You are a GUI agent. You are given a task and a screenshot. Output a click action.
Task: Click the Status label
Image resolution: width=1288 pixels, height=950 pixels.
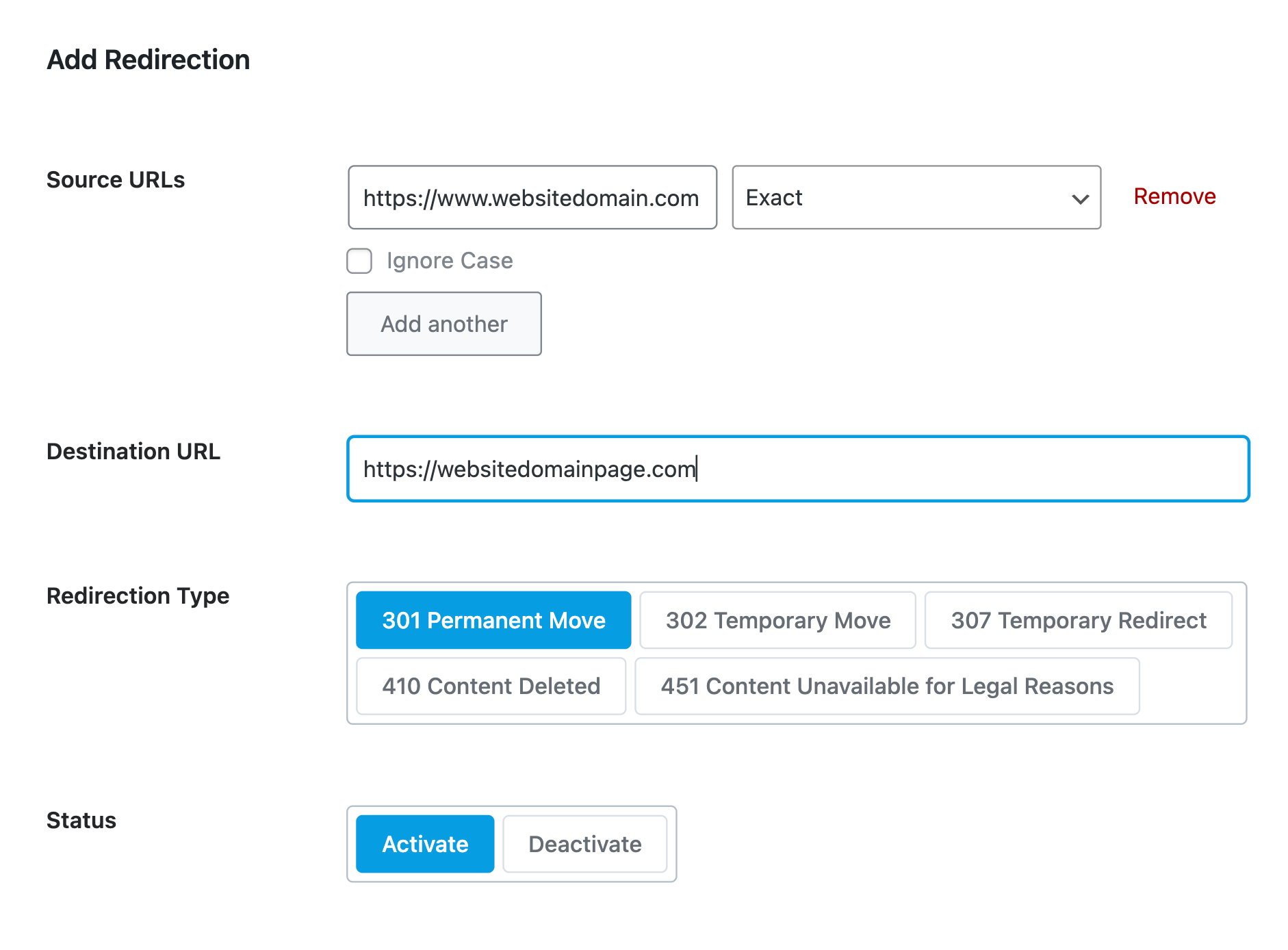81,821
